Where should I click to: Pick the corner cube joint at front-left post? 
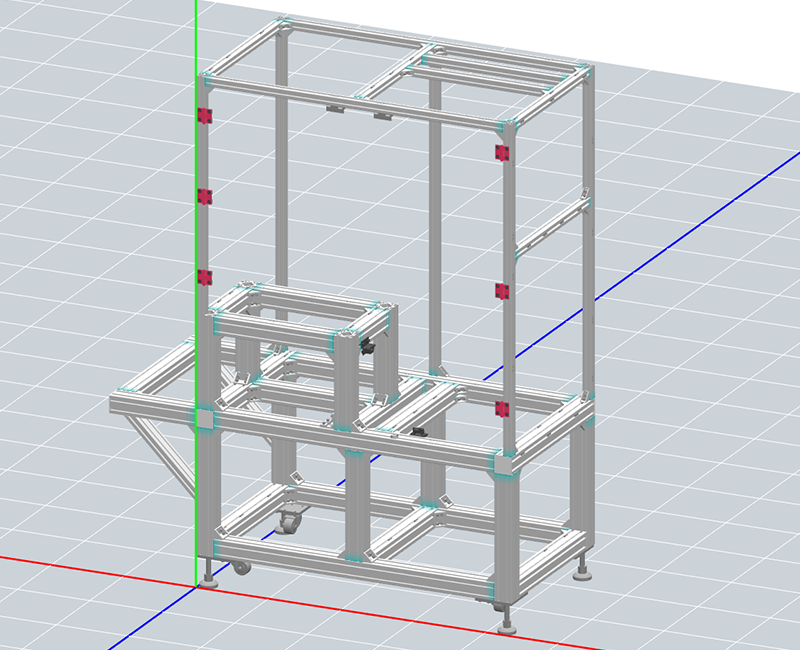205,418
